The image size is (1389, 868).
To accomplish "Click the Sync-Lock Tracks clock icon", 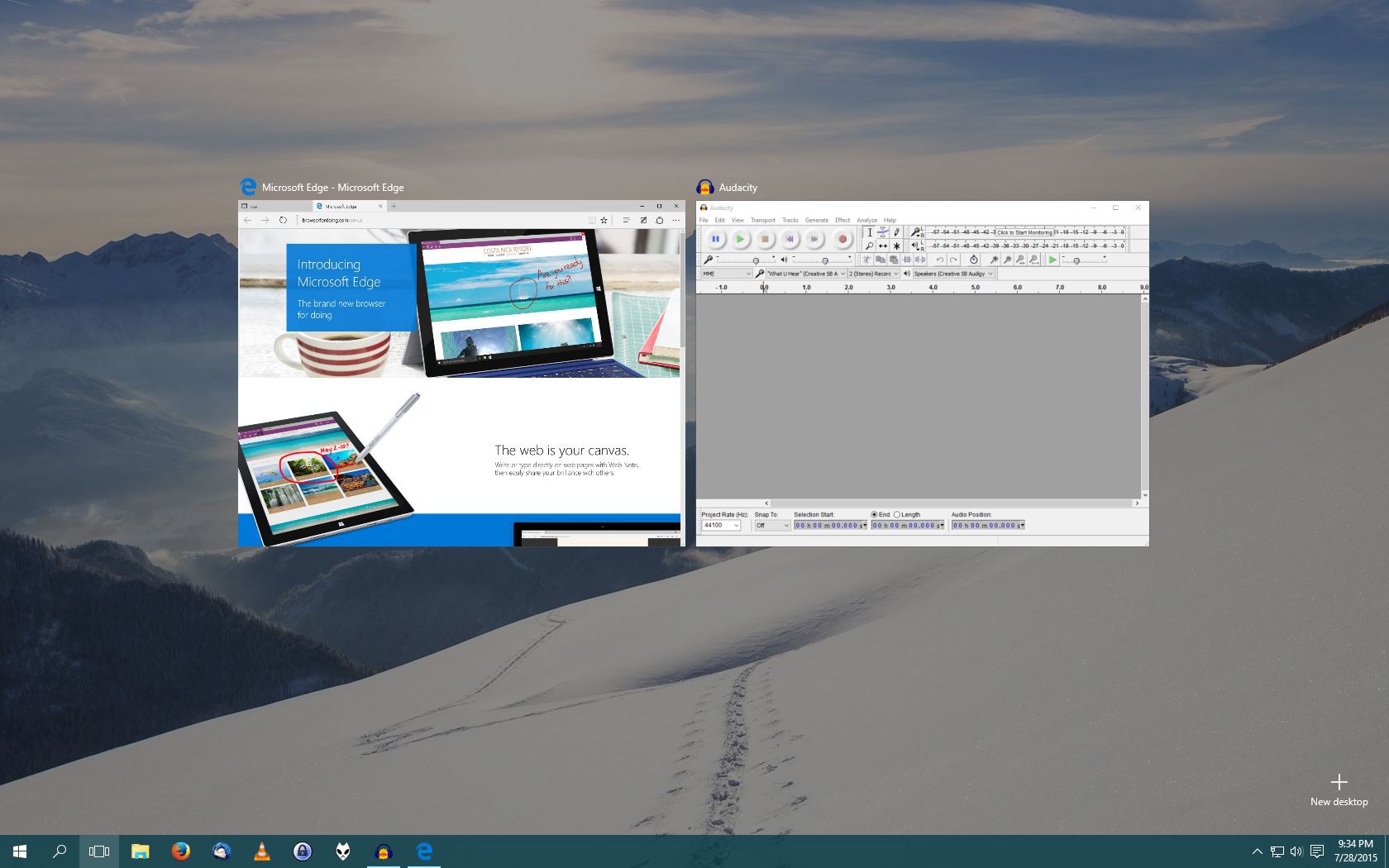I will 974,260.
